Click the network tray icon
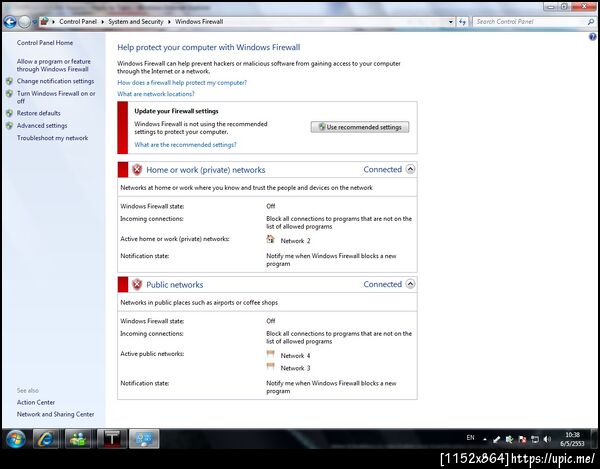Image resolution: width=600 pixels, height=469 pixels. (535, 440)
